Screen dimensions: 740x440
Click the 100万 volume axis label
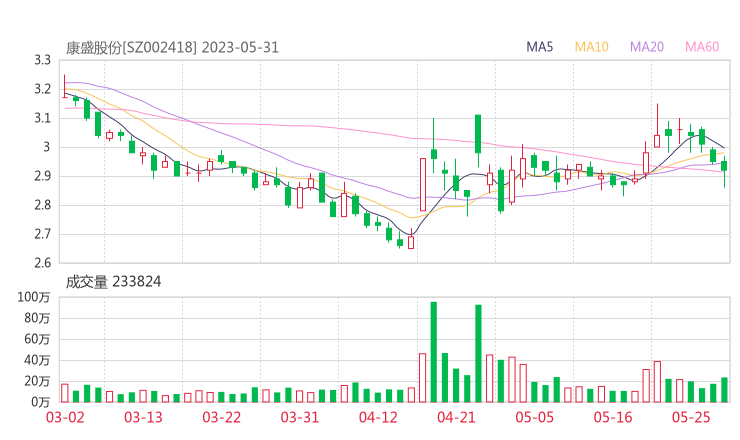pos(34,297)
